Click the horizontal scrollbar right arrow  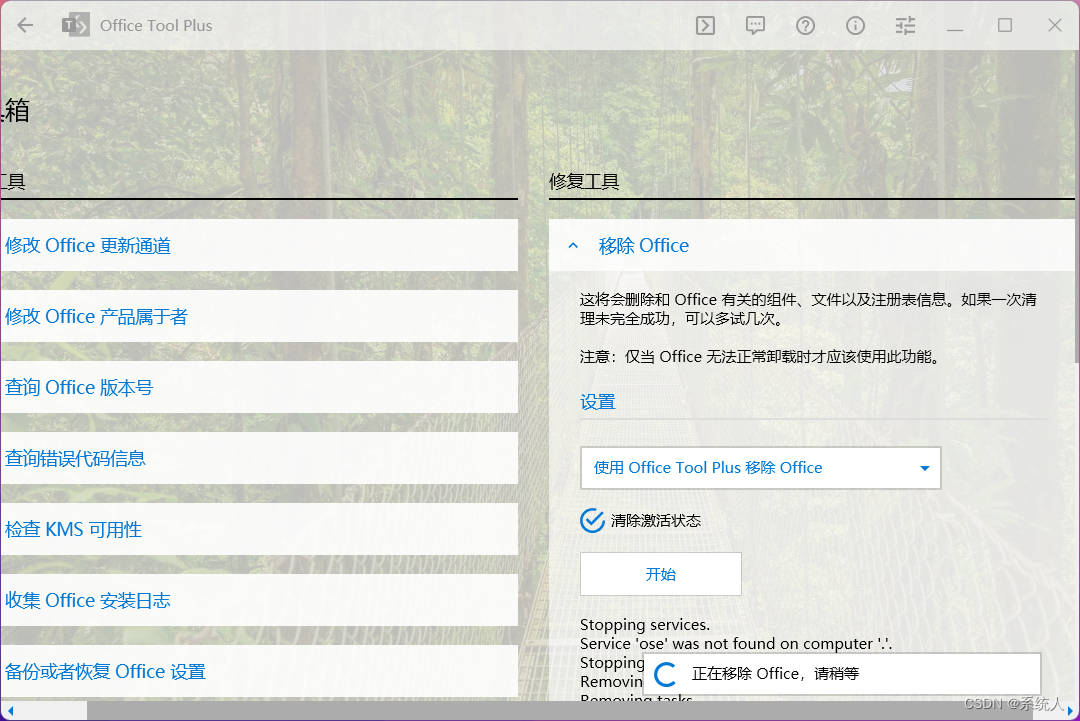point(1069,710)
